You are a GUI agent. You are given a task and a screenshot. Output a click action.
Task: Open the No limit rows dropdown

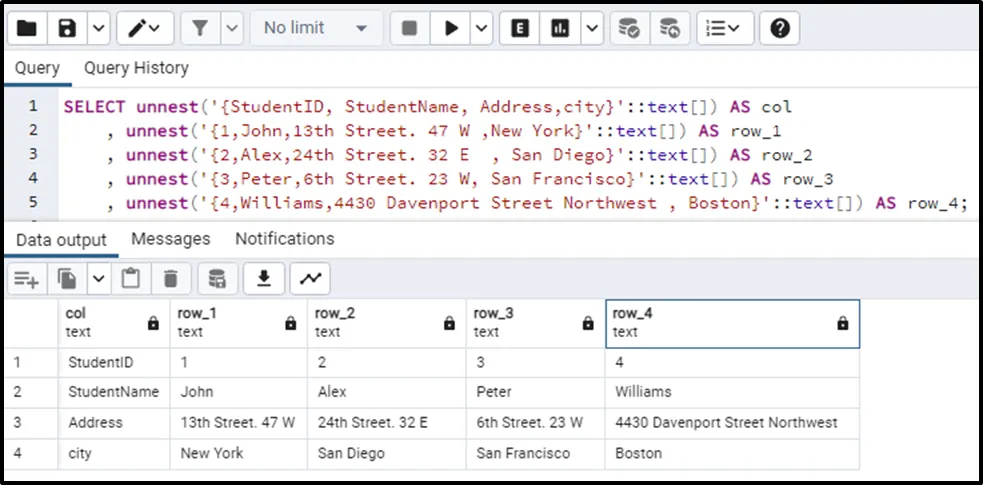[315, 29]
